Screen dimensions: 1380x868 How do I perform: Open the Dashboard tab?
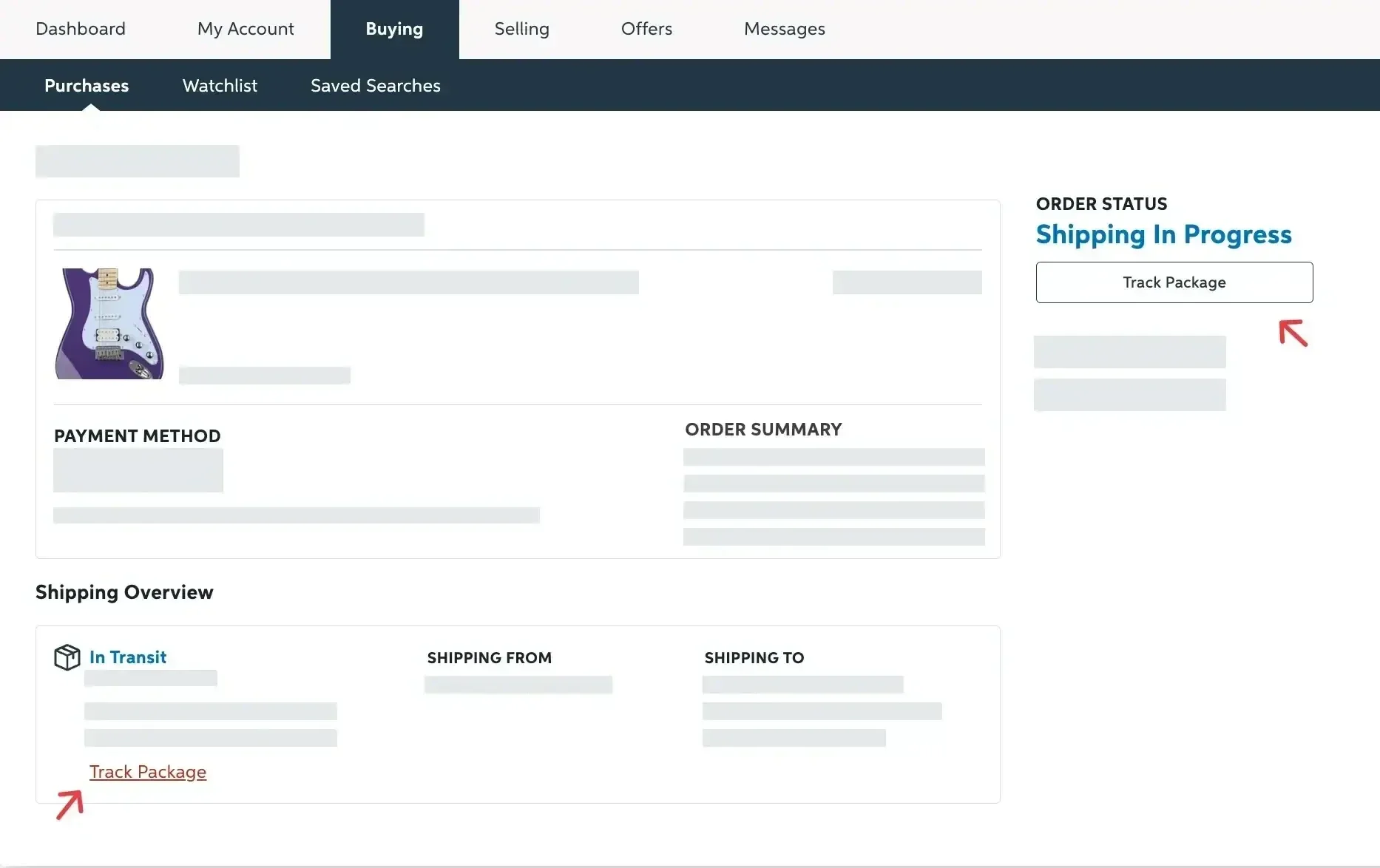(80, 29)
